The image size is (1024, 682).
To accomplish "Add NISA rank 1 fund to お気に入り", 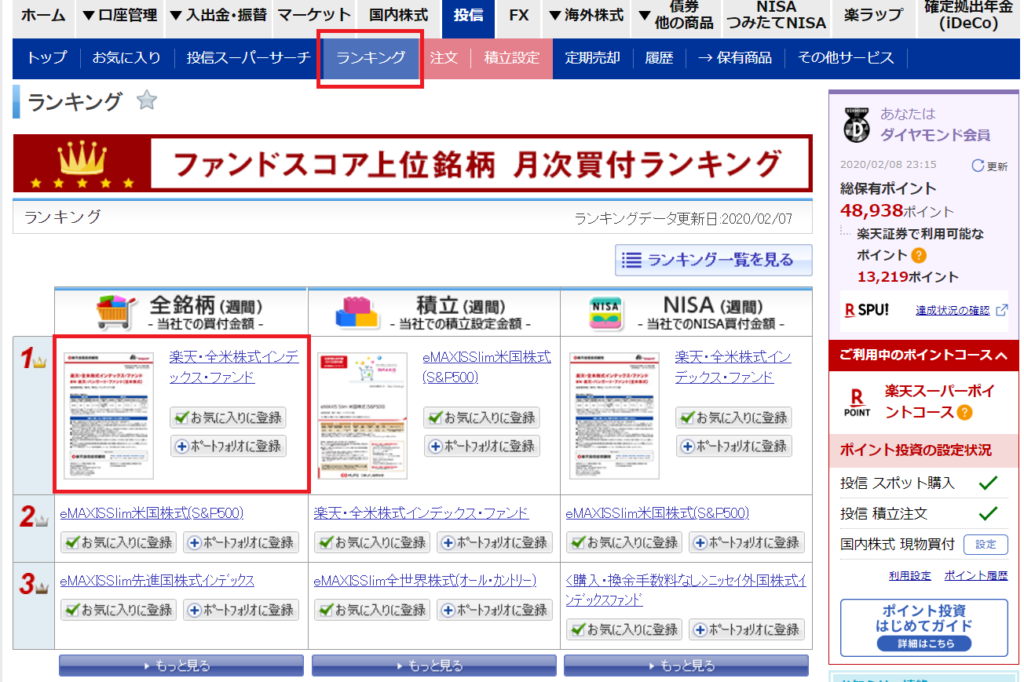I will (x=733, y=417).
